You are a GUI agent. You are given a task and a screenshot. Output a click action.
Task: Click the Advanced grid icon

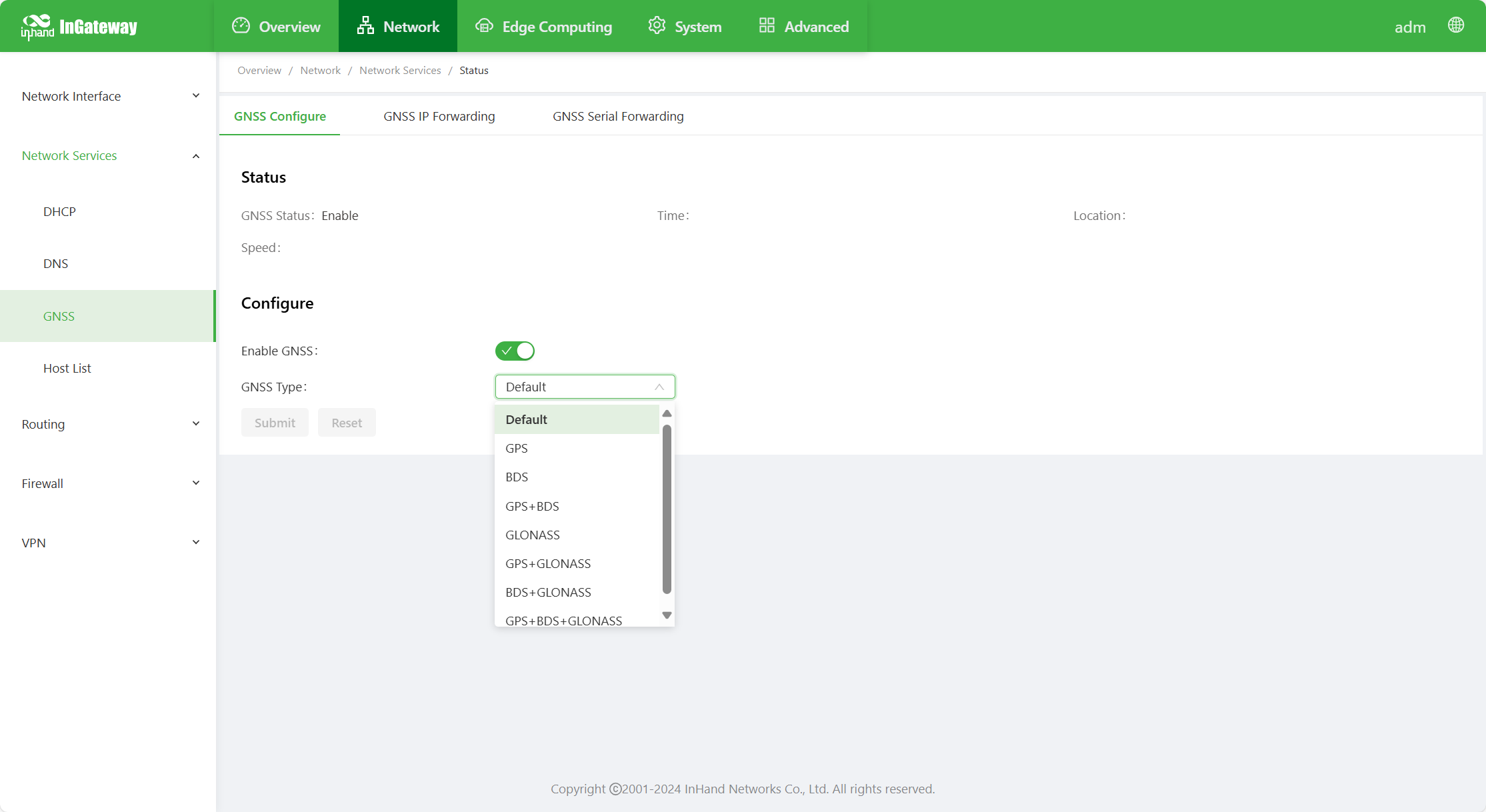tap(767, 26)
